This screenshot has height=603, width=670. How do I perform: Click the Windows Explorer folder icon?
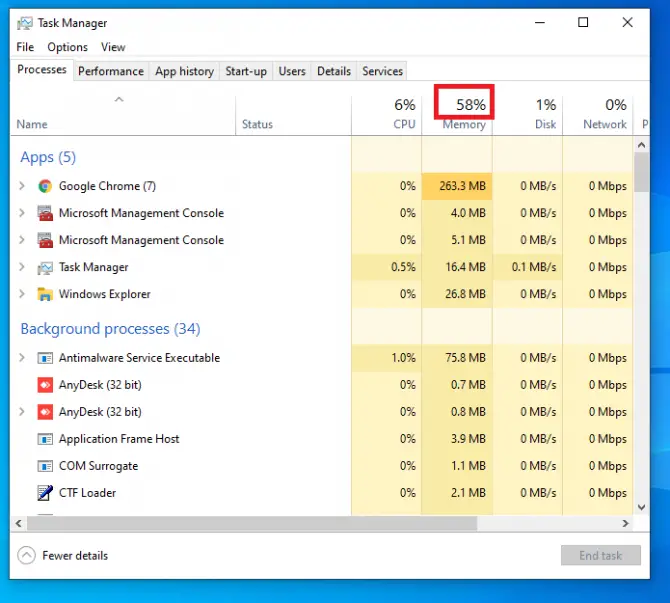pyautogui.click(x=45, y=294)
